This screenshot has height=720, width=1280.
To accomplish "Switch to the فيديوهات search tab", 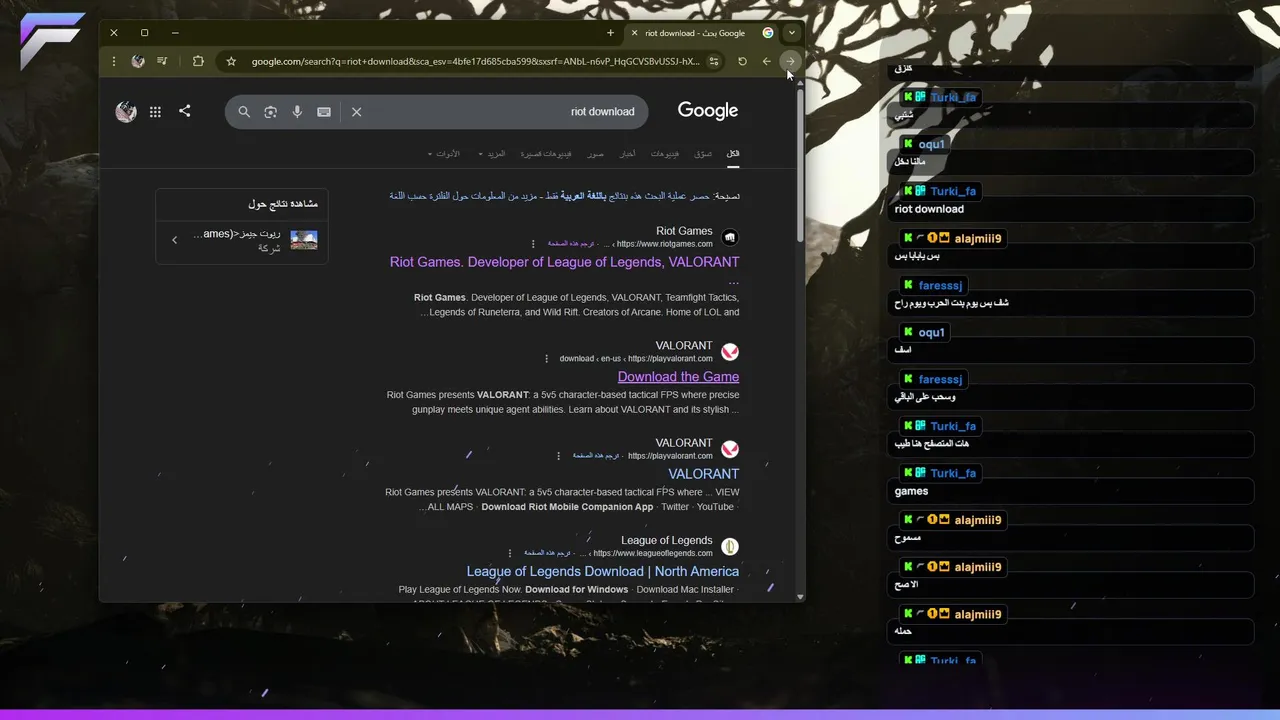I will tap(665, 154).
